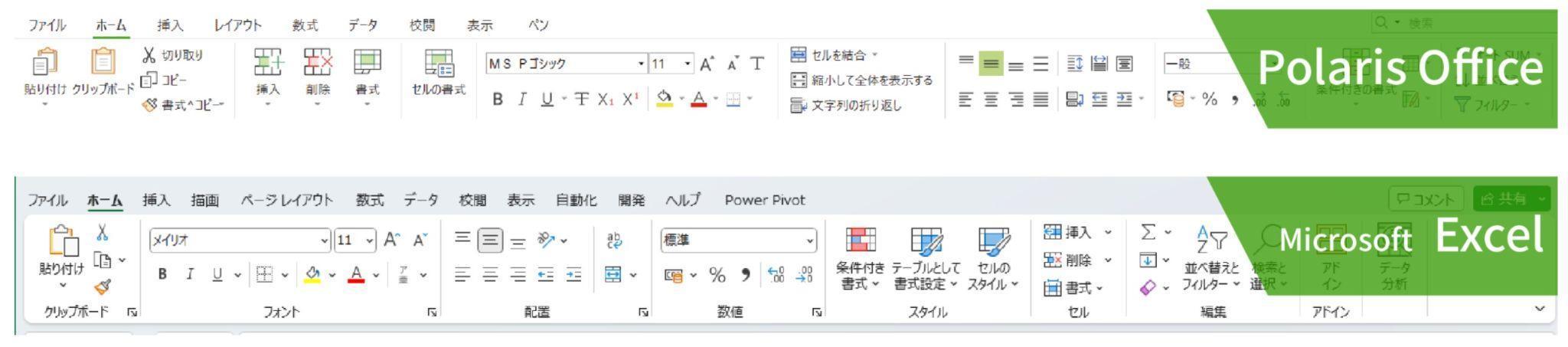Toggle italic in Excel ribbon

[x=190, y=273]
